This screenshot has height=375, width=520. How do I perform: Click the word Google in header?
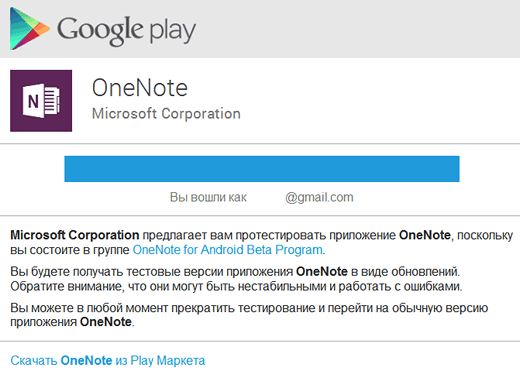pos(100,30)
